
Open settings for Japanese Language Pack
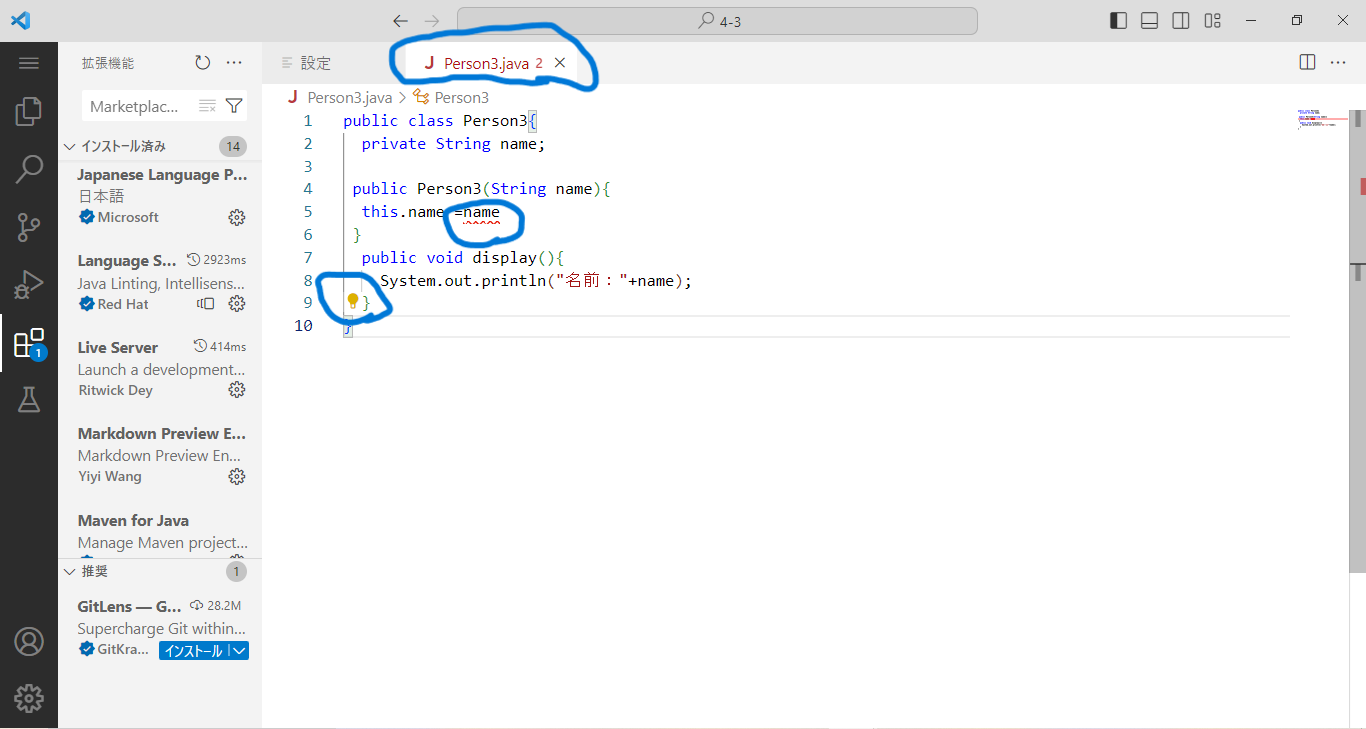coord(236,217)
